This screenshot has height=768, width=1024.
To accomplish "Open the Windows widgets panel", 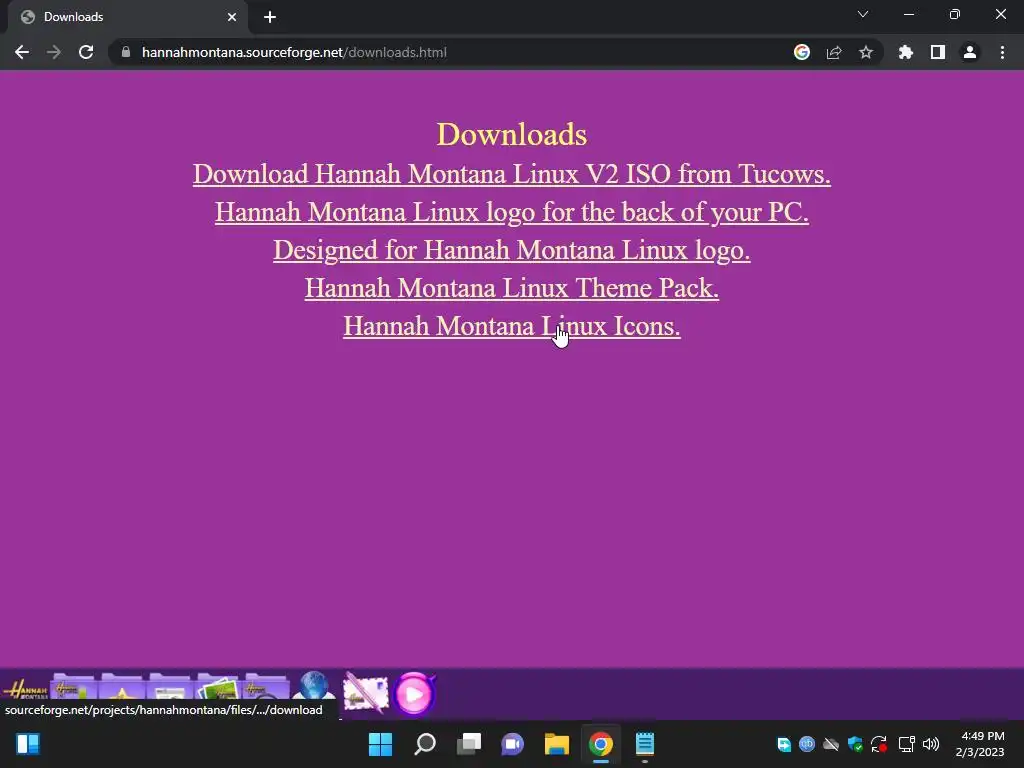I will coord(28,744).
